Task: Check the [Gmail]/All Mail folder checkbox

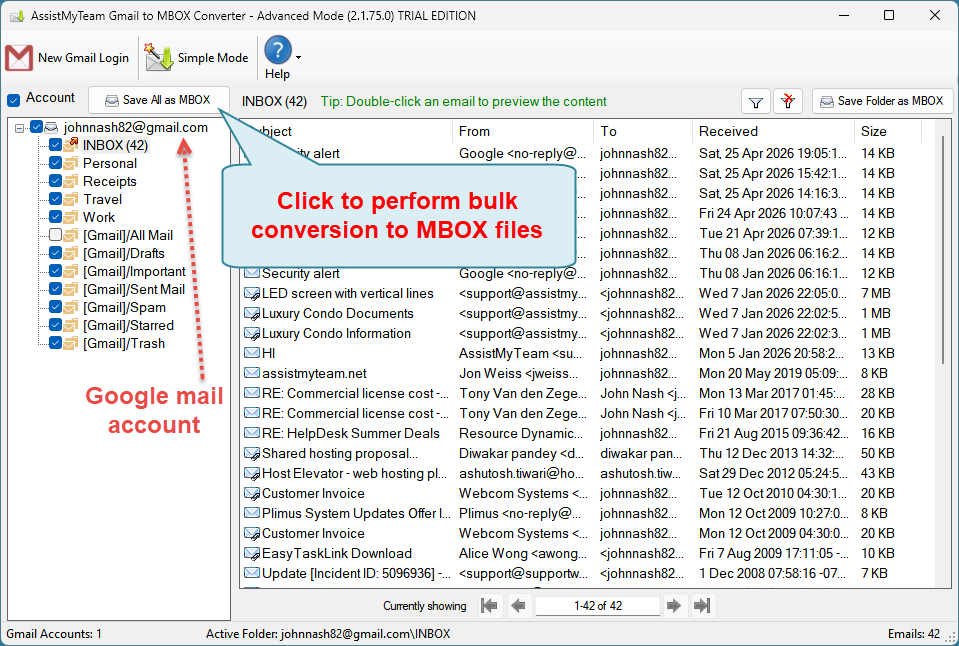Action: click(x=56, y=235)
